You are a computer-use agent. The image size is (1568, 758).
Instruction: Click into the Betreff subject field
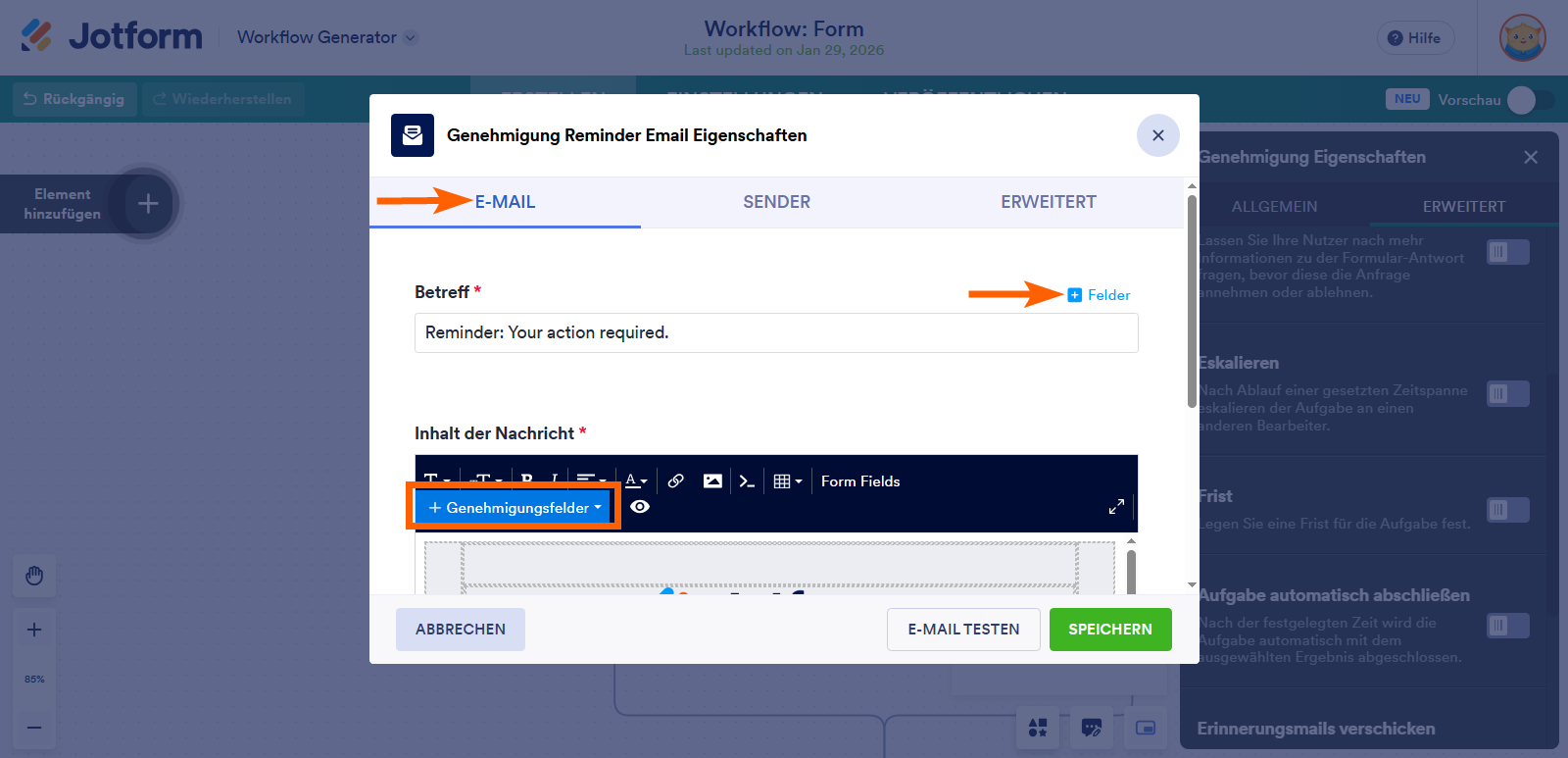(775, 332)
